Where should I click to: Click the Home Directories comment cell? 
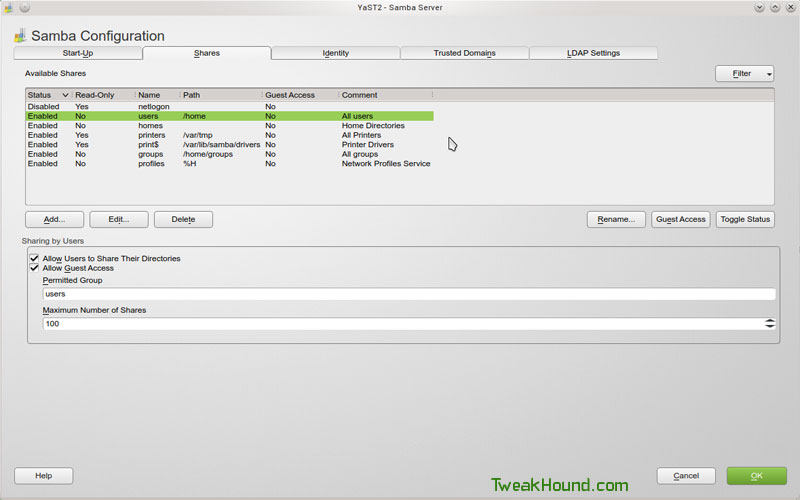(x=373, y=126)
